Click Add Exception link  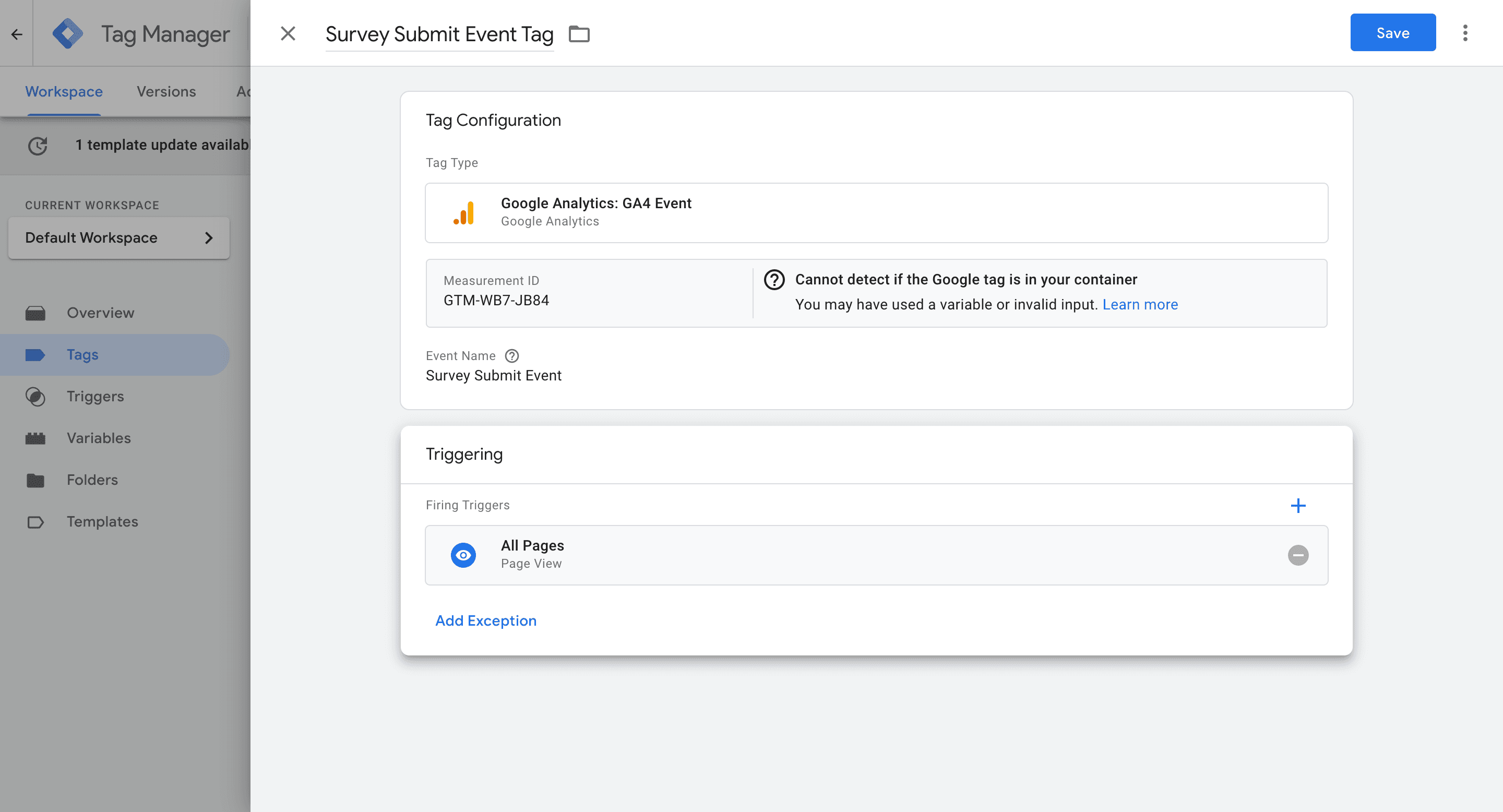[x=485, y=620]
